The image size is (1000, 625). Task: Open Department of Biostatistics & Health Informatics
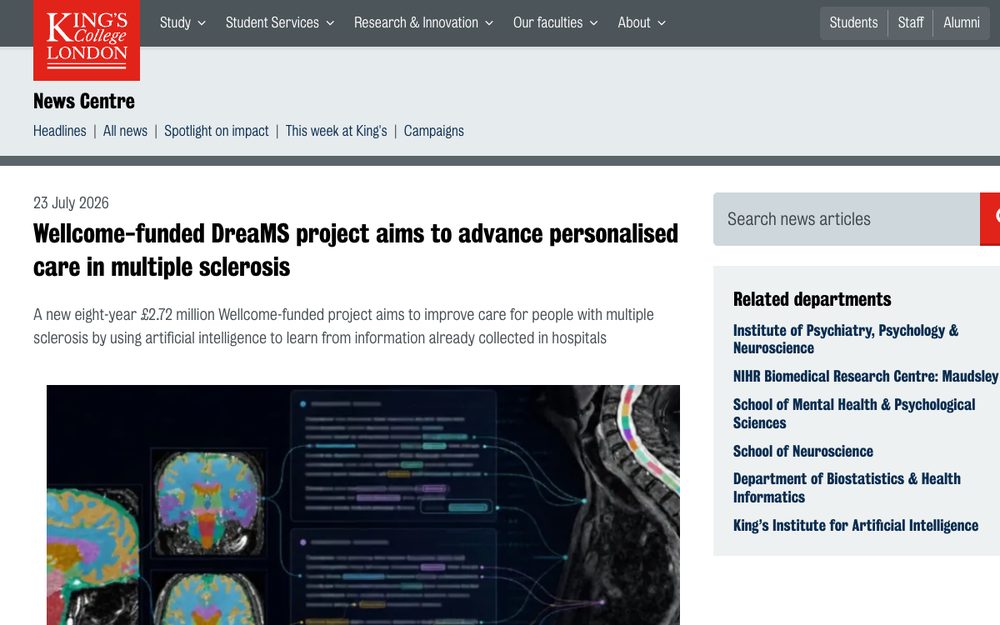click(x=846, y=487)
